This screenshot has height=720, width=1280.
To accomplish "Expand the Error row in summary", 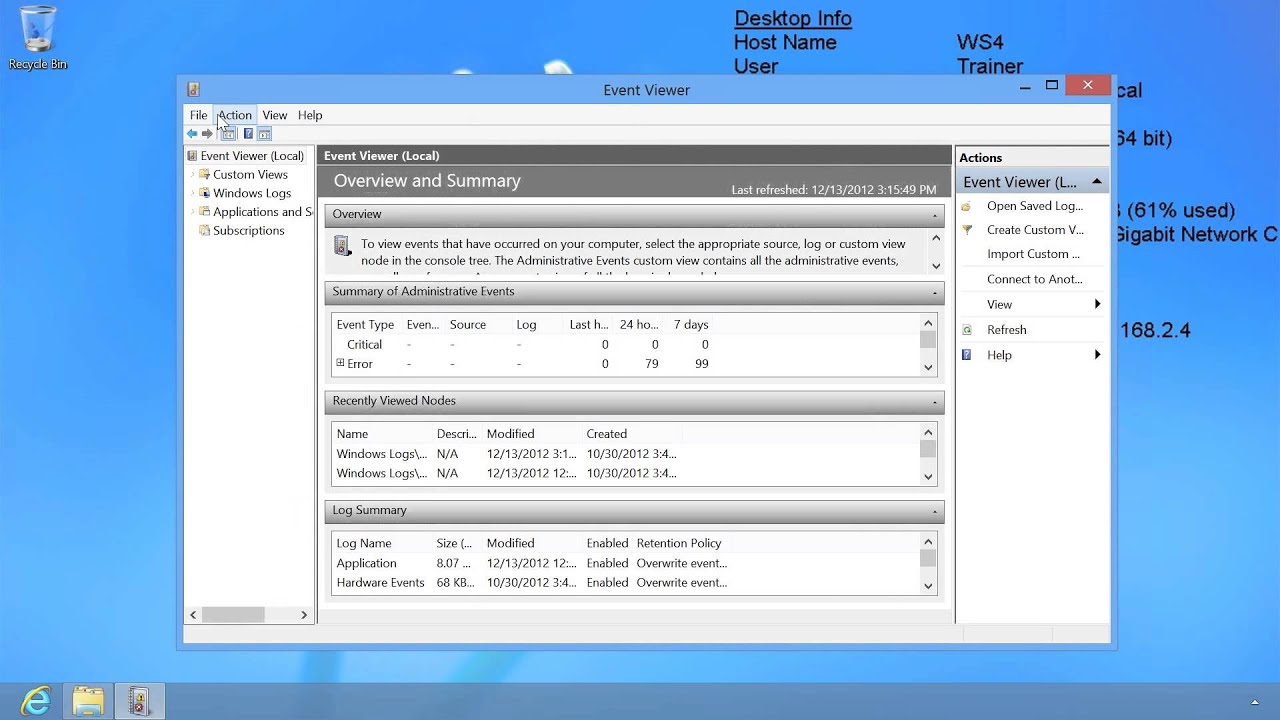I will 340,363.
